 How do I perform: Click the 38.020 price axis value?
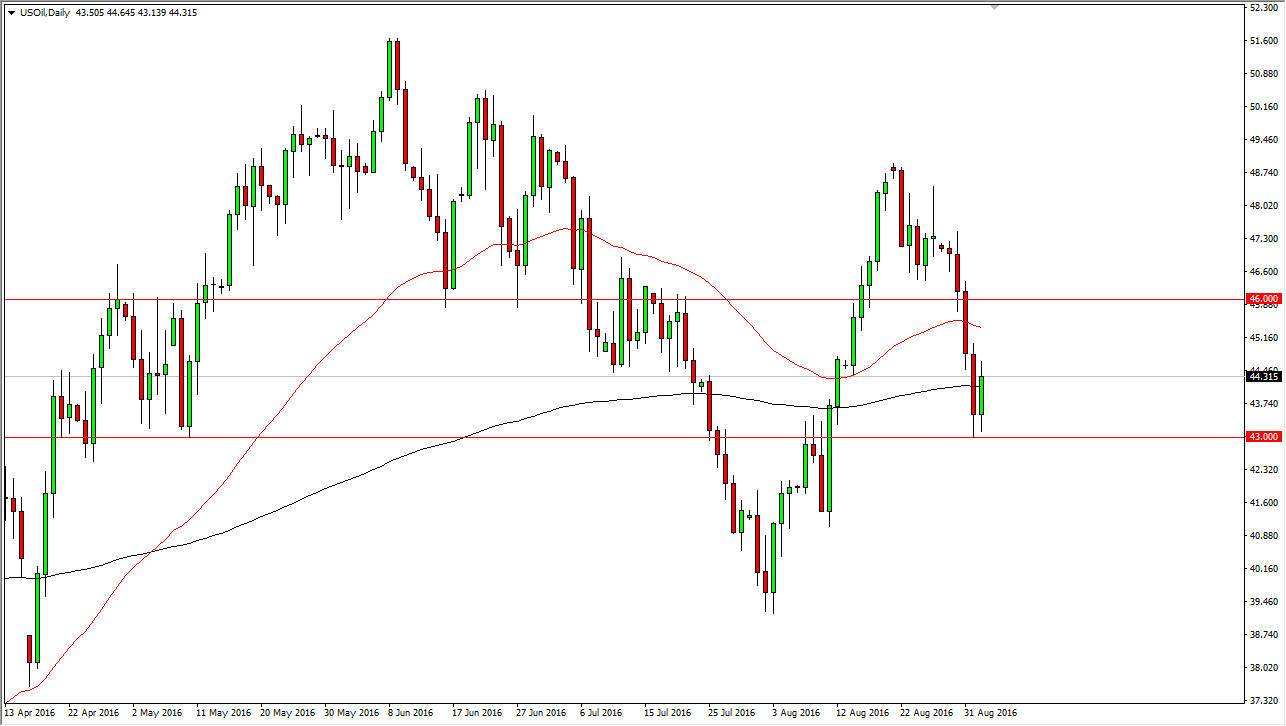pyautogui.click(x=1264, y=668)
